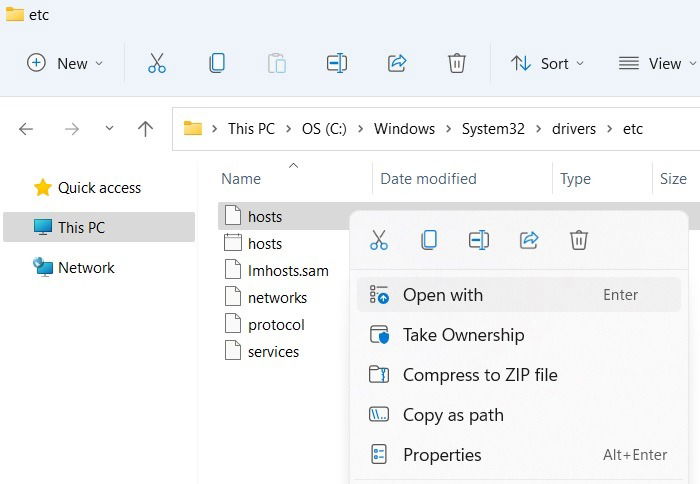The image size is (700, 484).
Task: Click the Delete trash icon in the top toolbar
Action: click(457, 63)
